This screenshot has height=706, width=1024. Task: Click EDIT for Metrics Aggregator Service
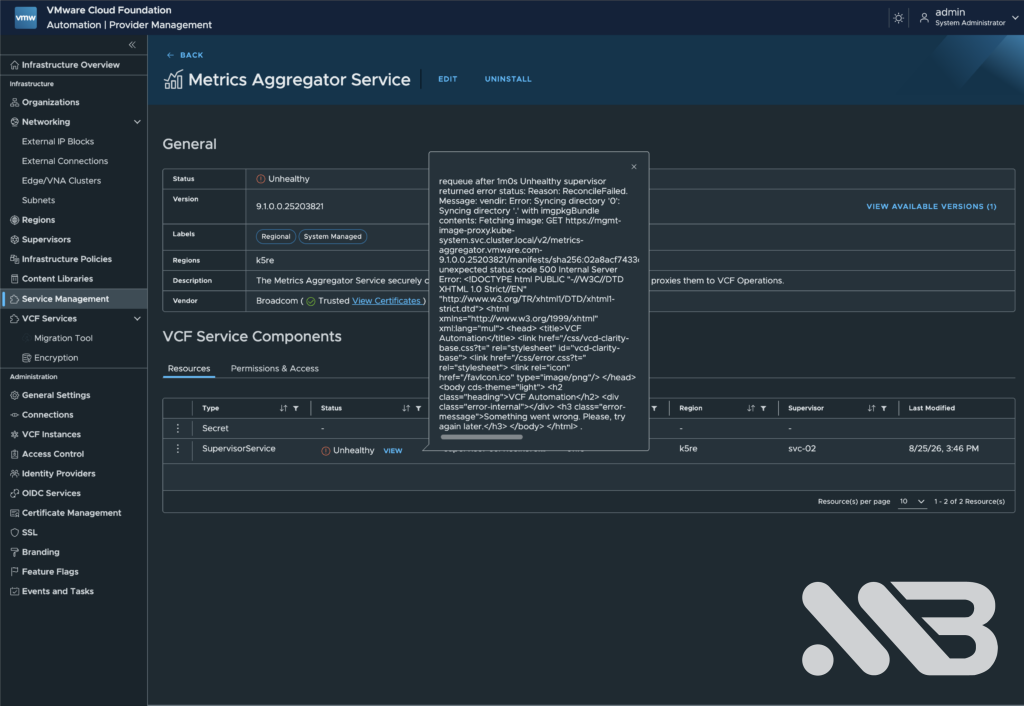pos(447,79)
